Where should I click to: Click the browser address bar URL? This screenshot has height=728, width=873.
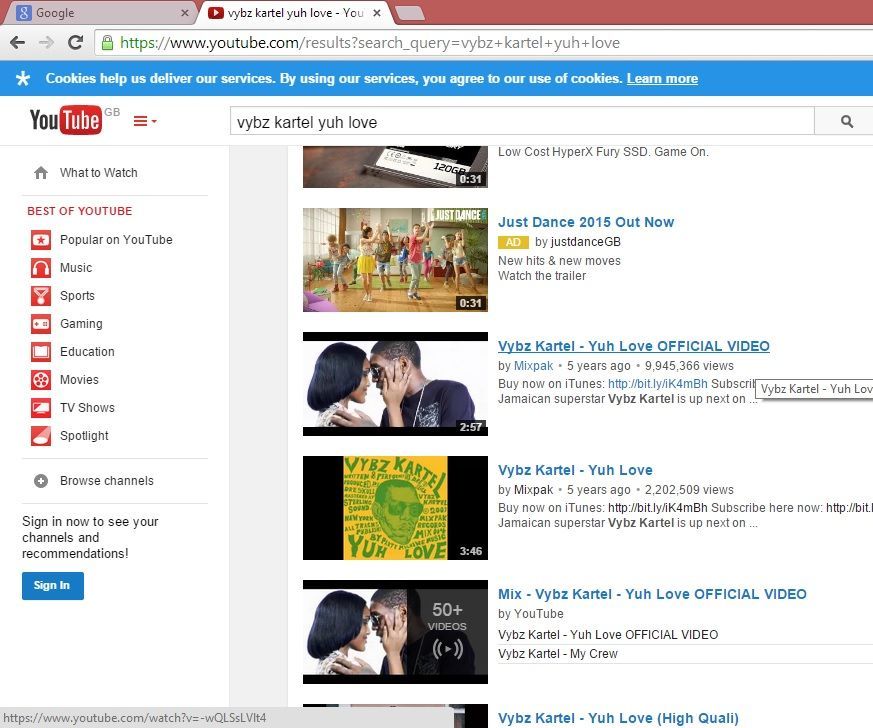pos(370,43)
